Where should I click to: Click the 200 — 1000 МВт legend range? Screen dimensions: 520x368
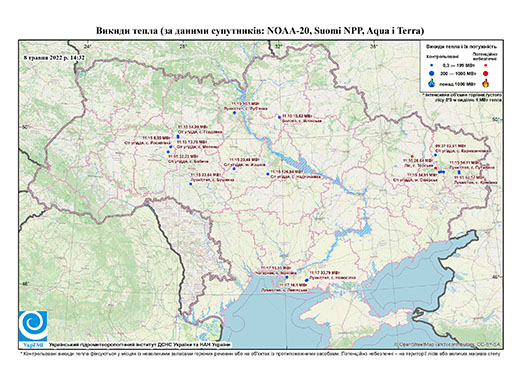tap(457, 73)
